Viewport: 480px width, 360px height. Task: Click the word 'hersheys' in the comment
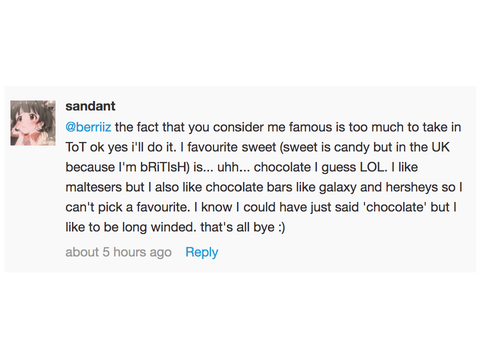tap(412, 187)
